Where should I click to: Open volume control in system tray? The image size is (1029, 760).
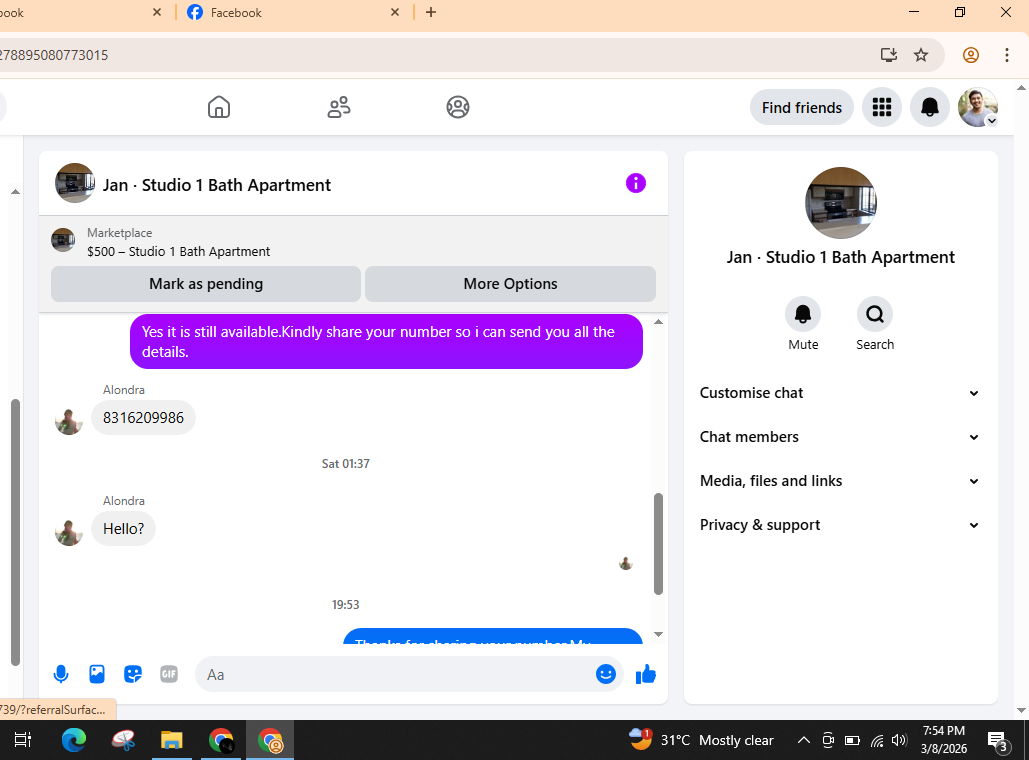899,740
